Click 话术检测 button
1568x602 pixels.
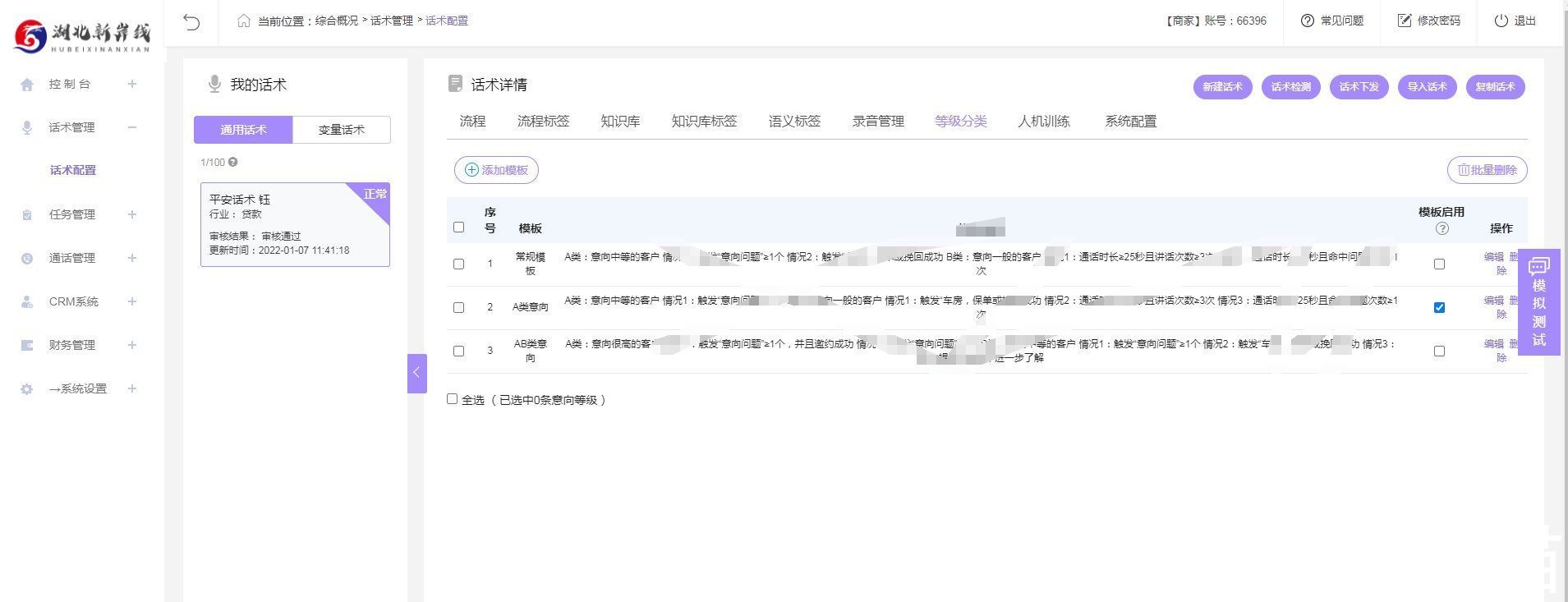(1291, 87)
